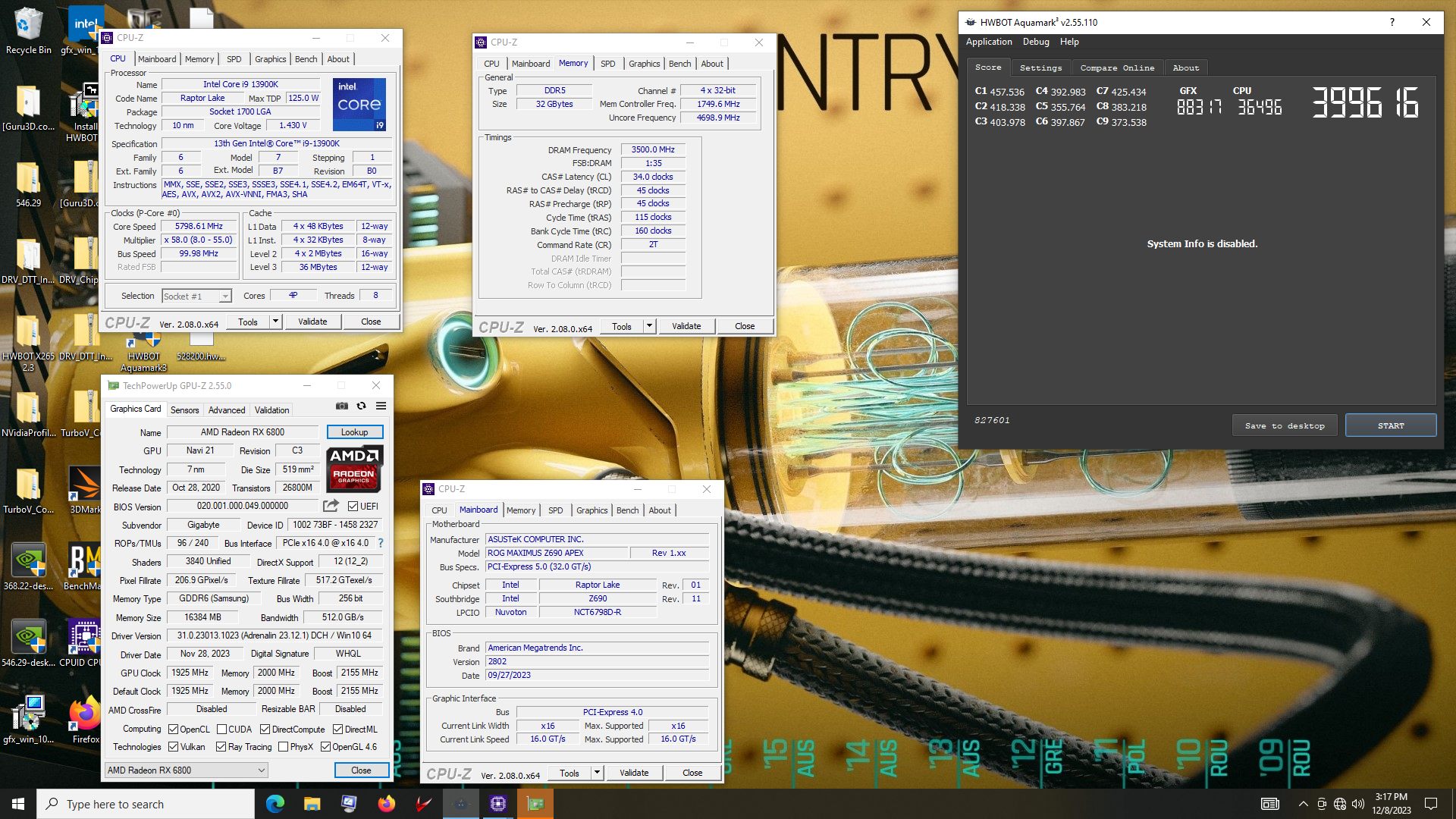The height and width of the screenshot is (819, 1456).
Task: Click the volume icon in system tray
Action: [x=1358, y=804]
